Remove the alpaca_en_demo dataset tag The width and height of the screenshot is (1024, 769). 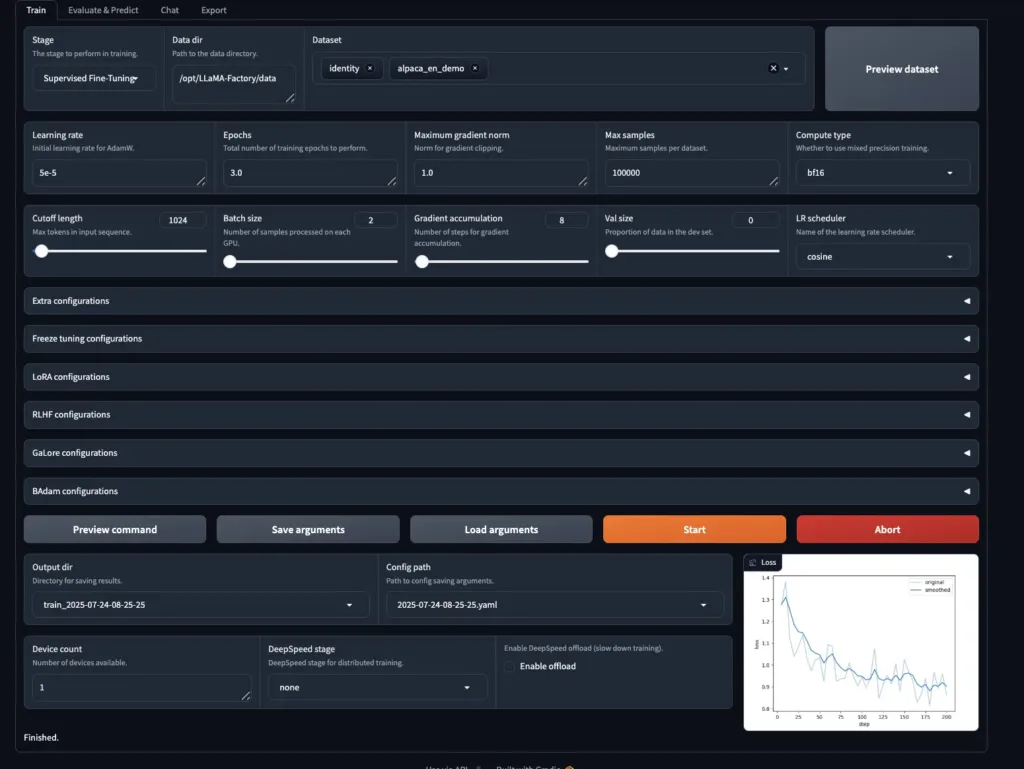[x=475, y=69]
